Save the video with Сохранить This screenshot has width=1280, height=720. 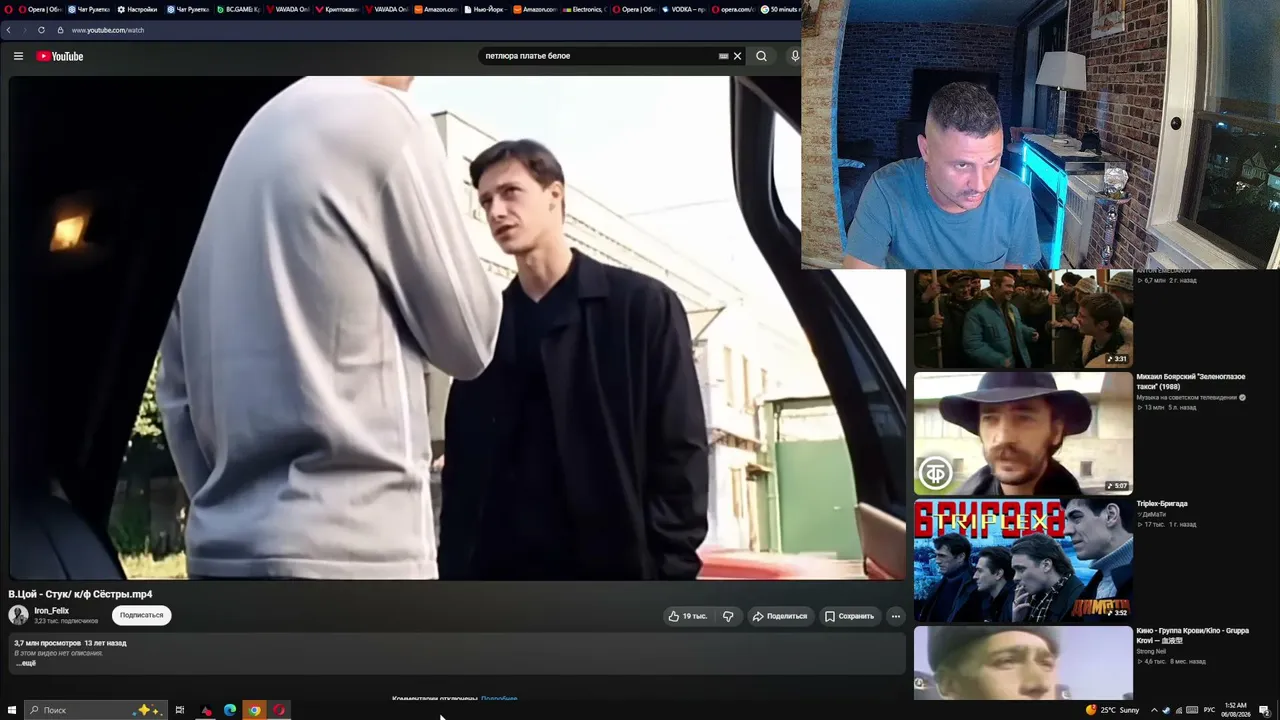click(x=849, y=616)
